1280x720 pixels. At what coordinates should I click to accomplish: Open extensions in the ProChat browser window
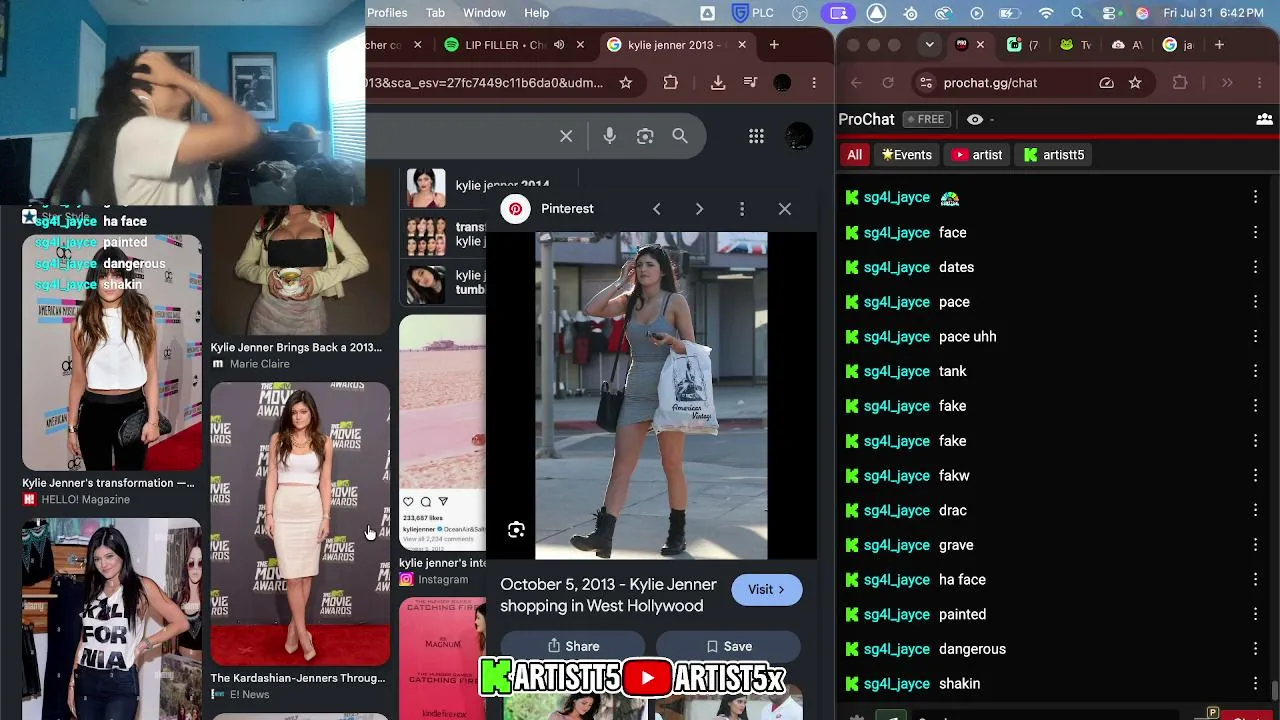(x=1180, y=83)
